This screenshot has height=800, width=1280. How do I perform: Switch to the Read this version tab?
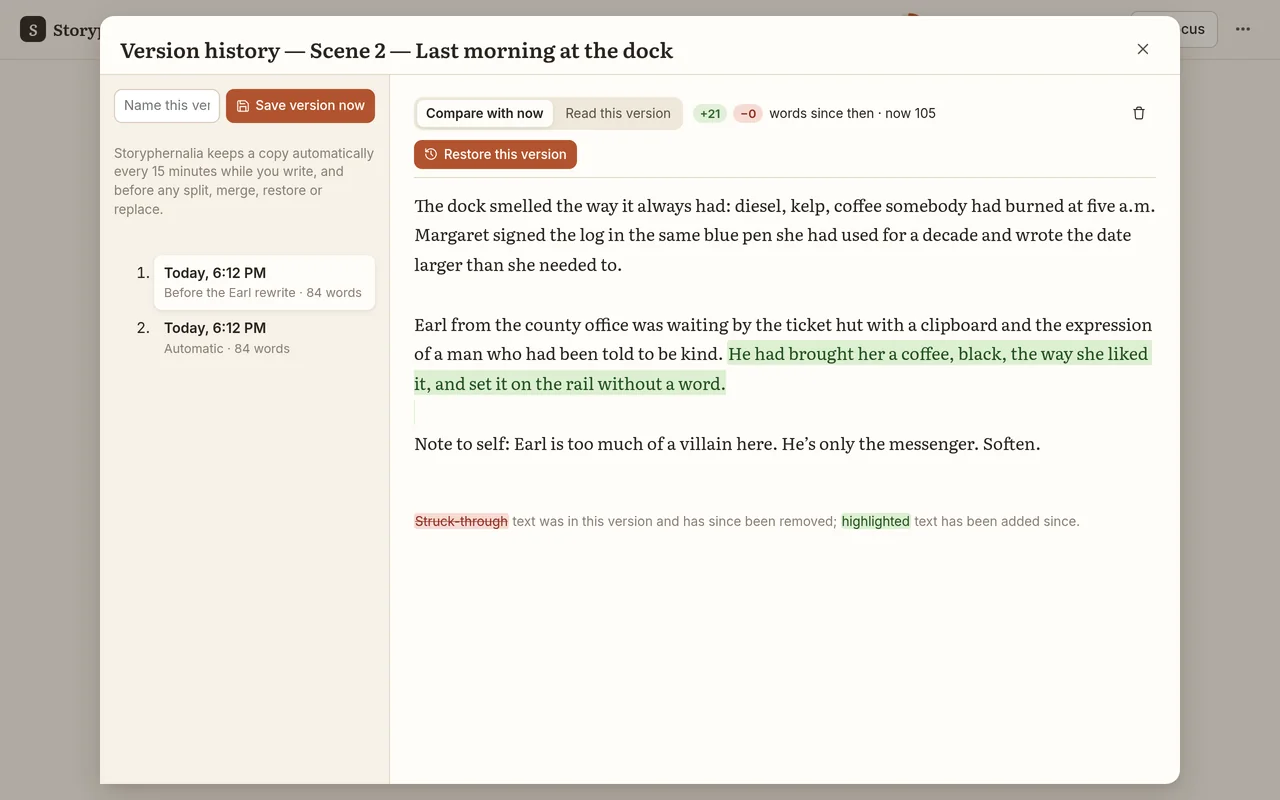click(x=618, y=113)
